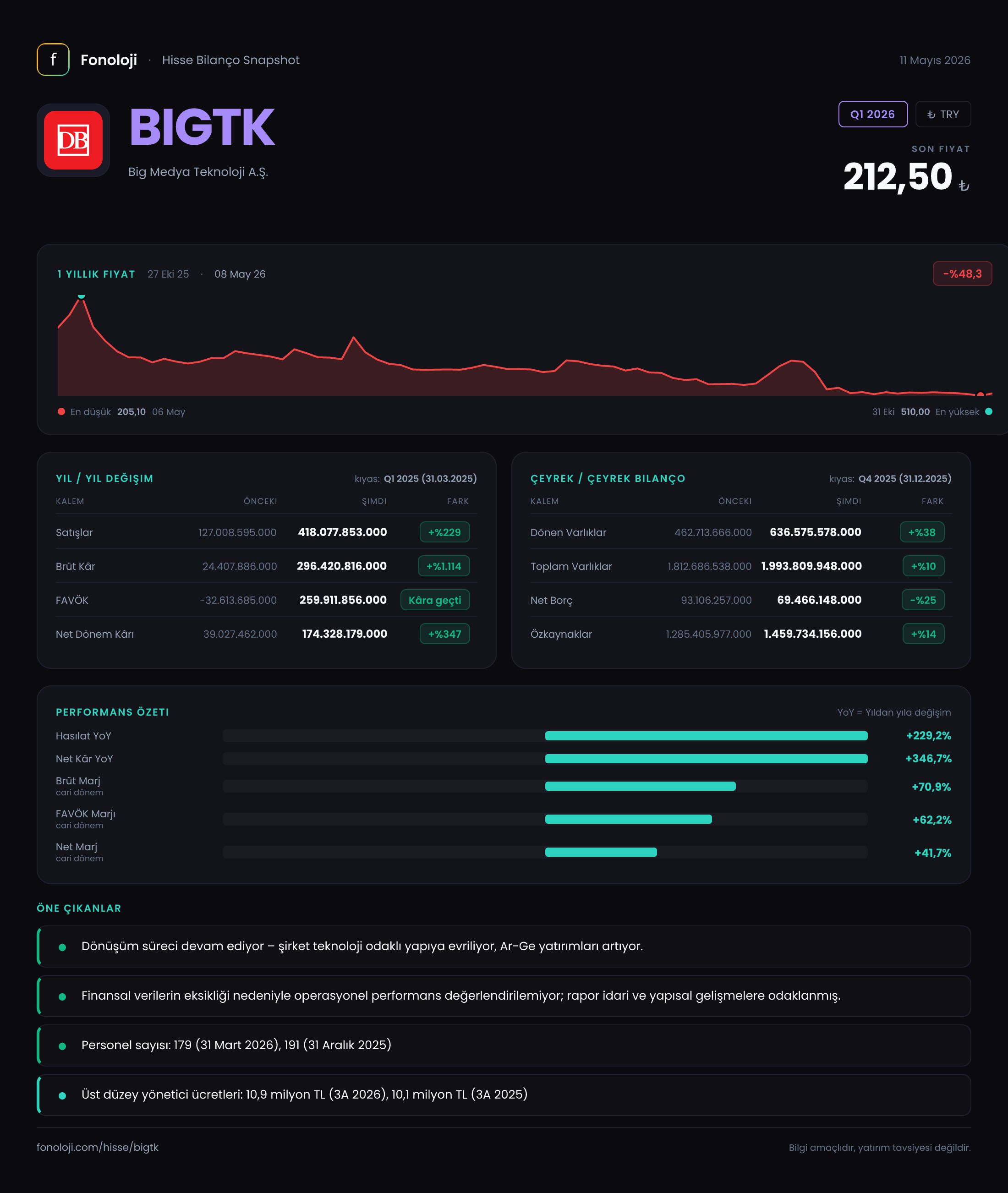The width and height of the screenshot is (1008, 1193).
Task: Click the 08 May 26 chart date
Action: [x=240, y=274]
